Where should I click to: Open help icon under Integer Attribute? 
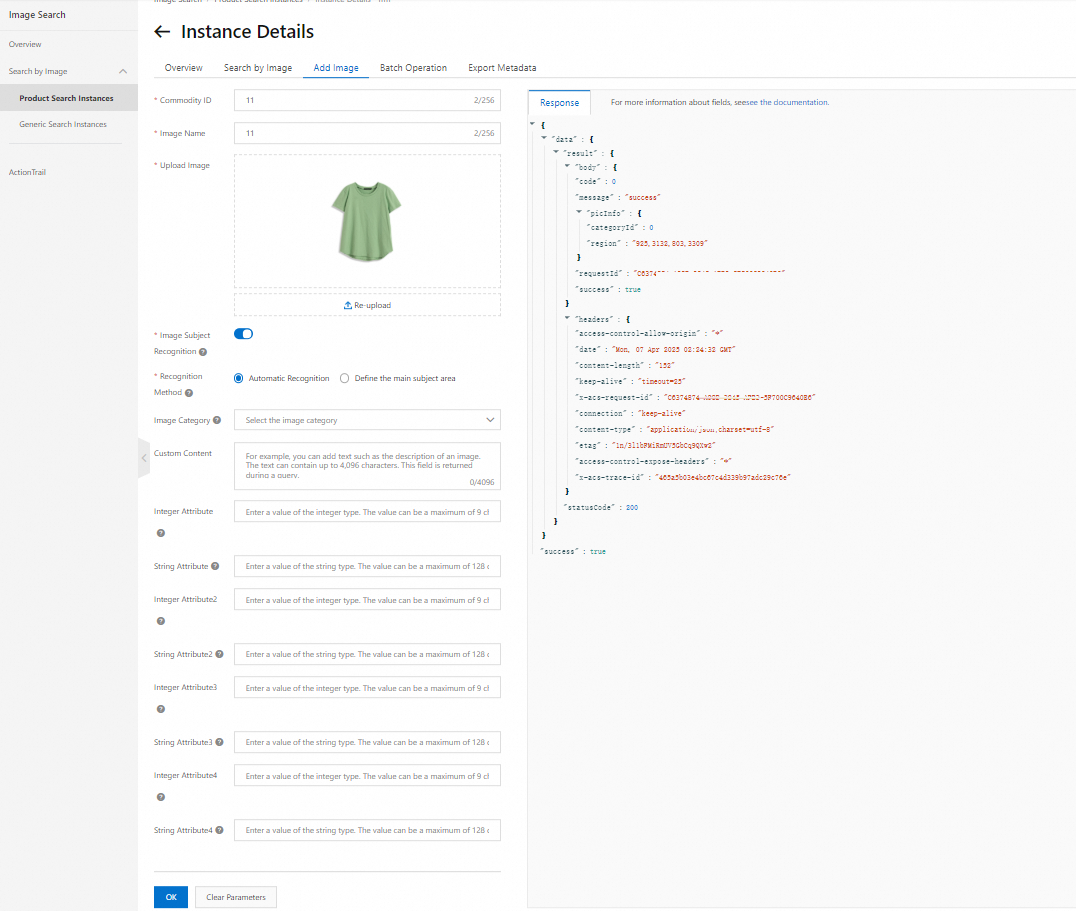point(161,533)
